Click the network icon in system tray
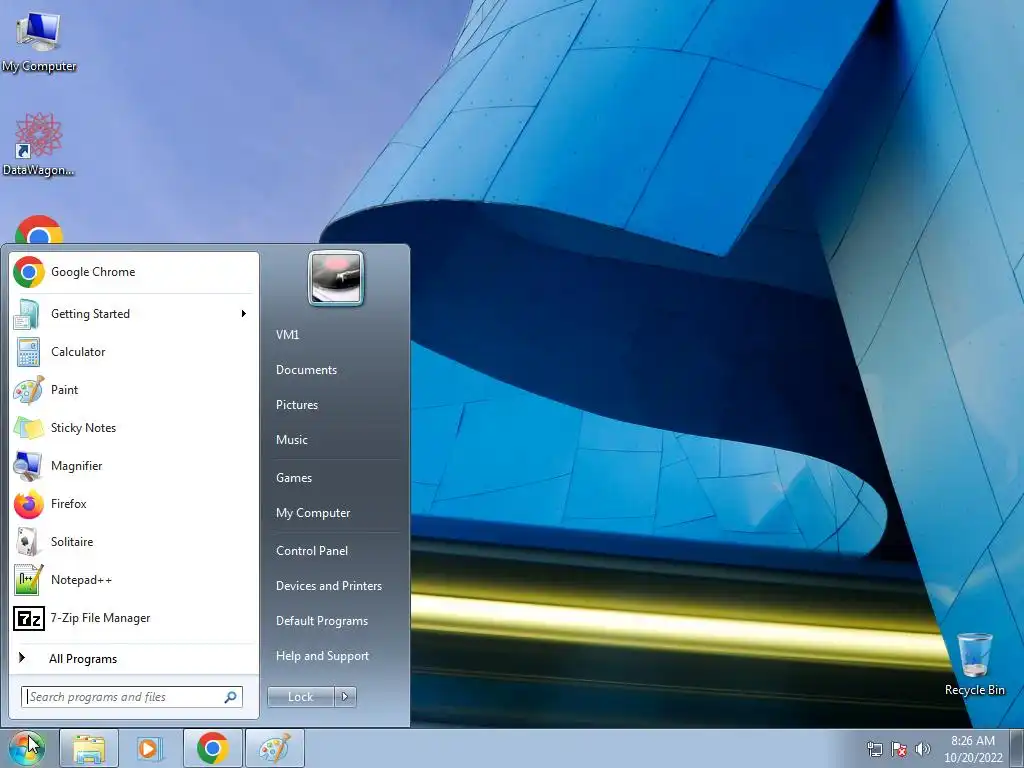Screen dimensions: 1024x768 point(874,749)
